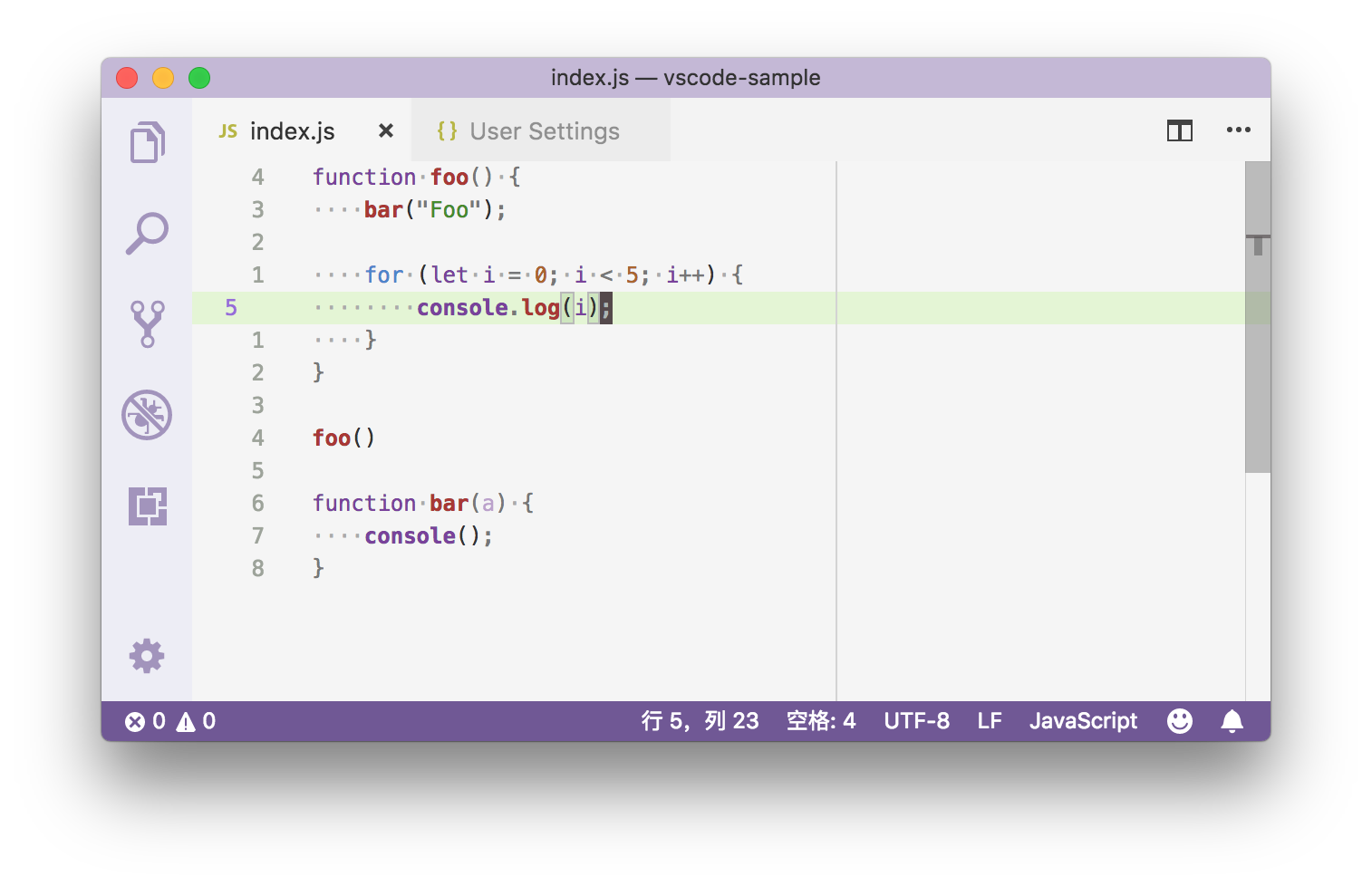The image size is (1372, 886).
Task: Click the line 5, column 23 indicator
Action: [700, 721]
